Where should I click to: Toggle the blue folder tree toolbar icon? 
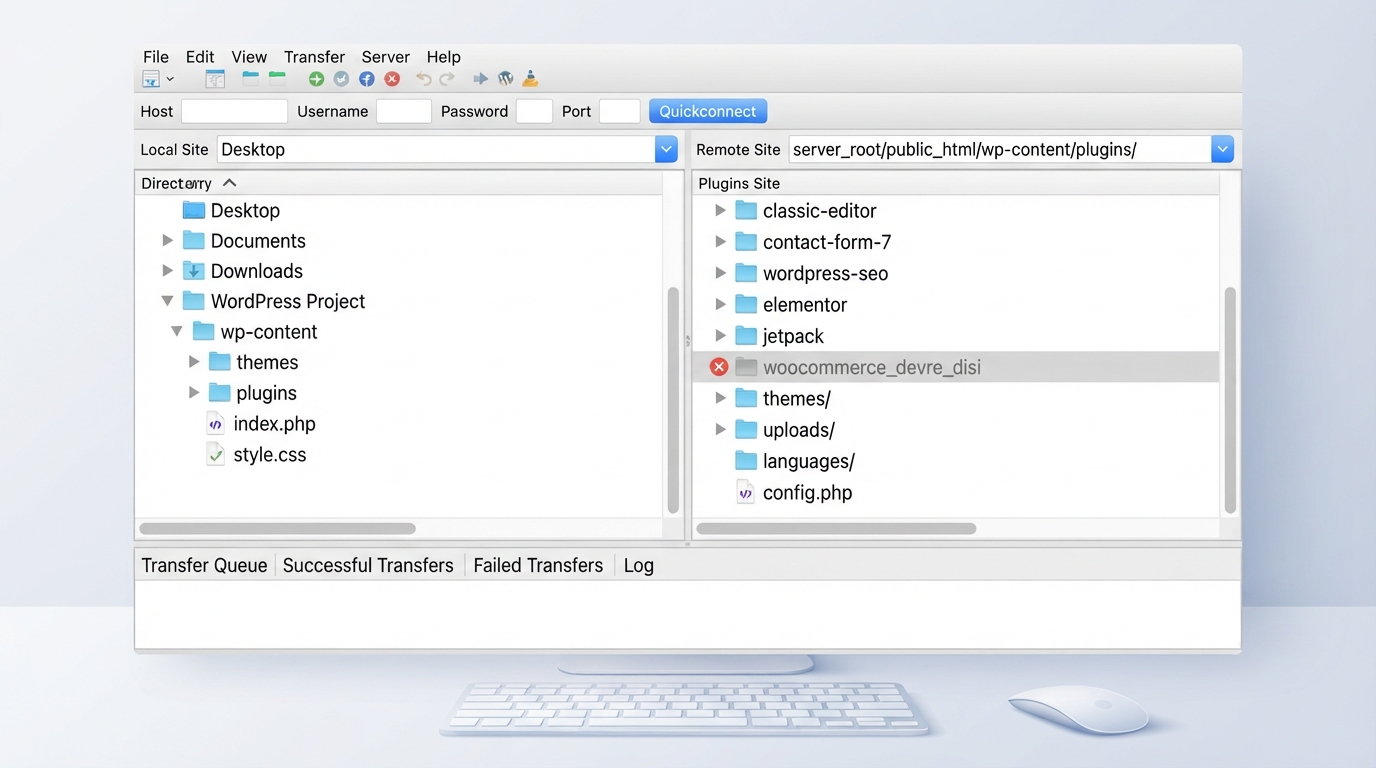pyautogui.click(x=250, y=79)
